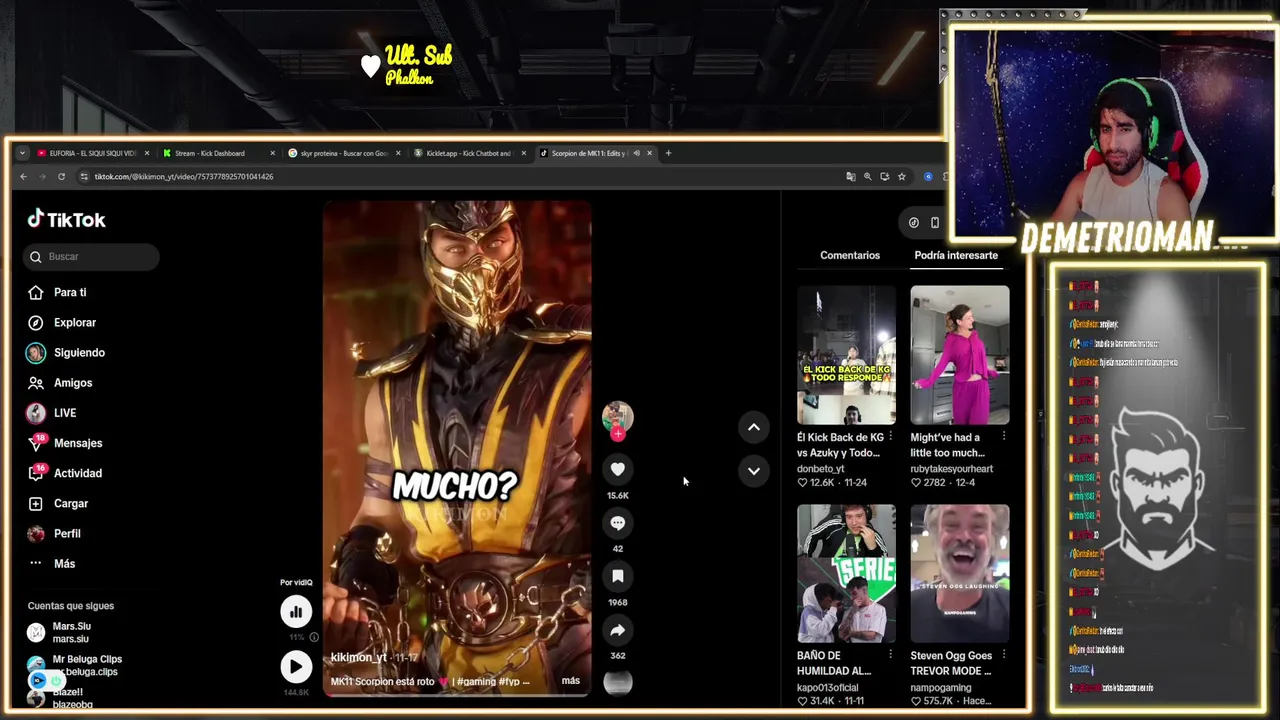Image resolution: width=1280 pixels, height=720 pixels.
Task: Click the TikTok coin icon in top pill
Action: click(913, 223)
